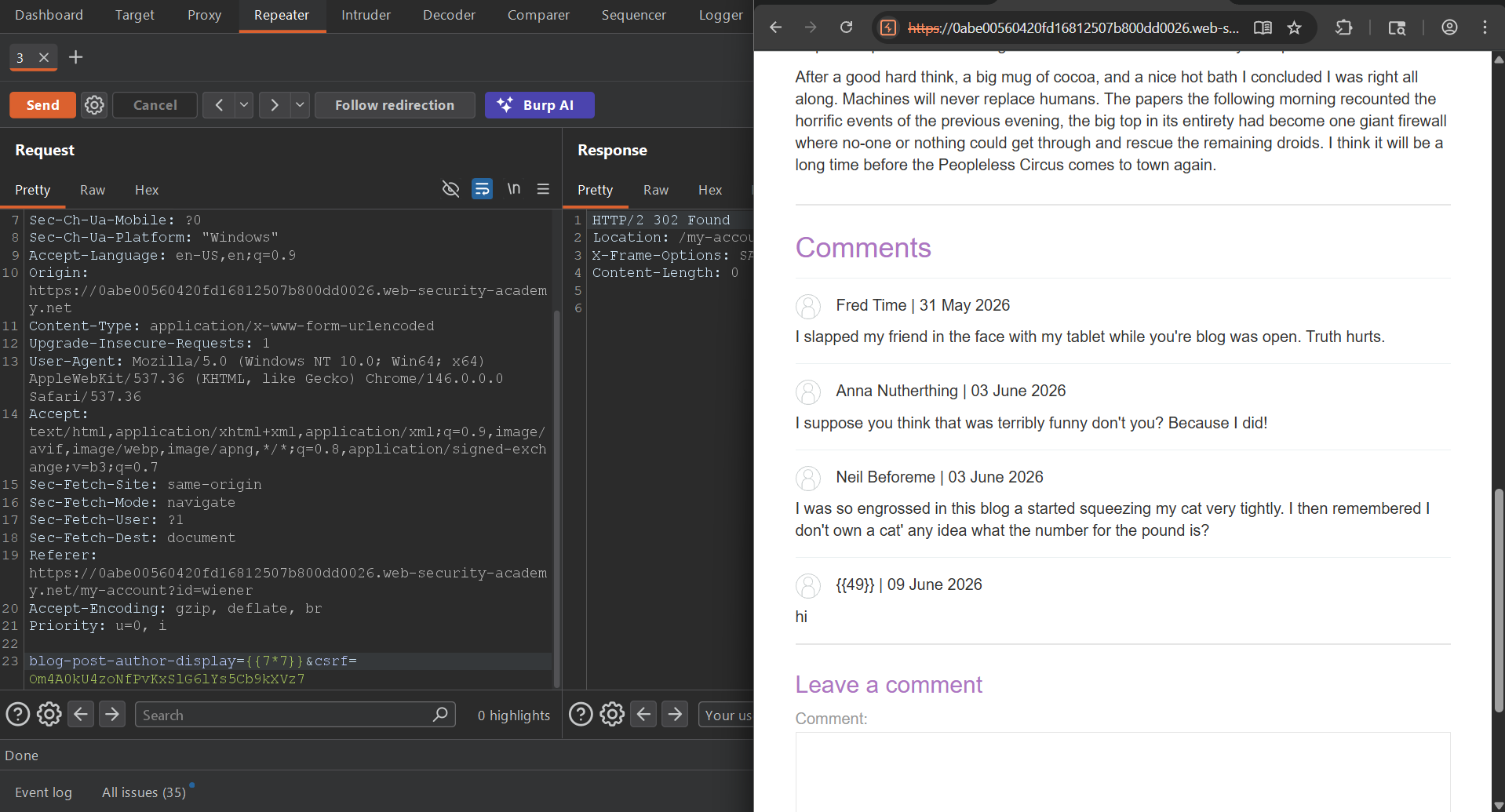The width and height of the screenshot is (1505, 812).
Task: Open browser extensions puzzle icon
Action: tap(1344, 27)
